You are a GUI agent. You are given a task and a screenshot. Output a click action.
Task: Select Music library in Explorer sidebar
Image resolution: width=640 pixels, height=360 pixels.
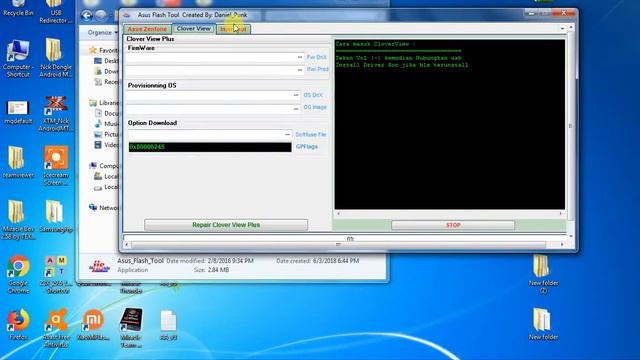tap(107, 124)
